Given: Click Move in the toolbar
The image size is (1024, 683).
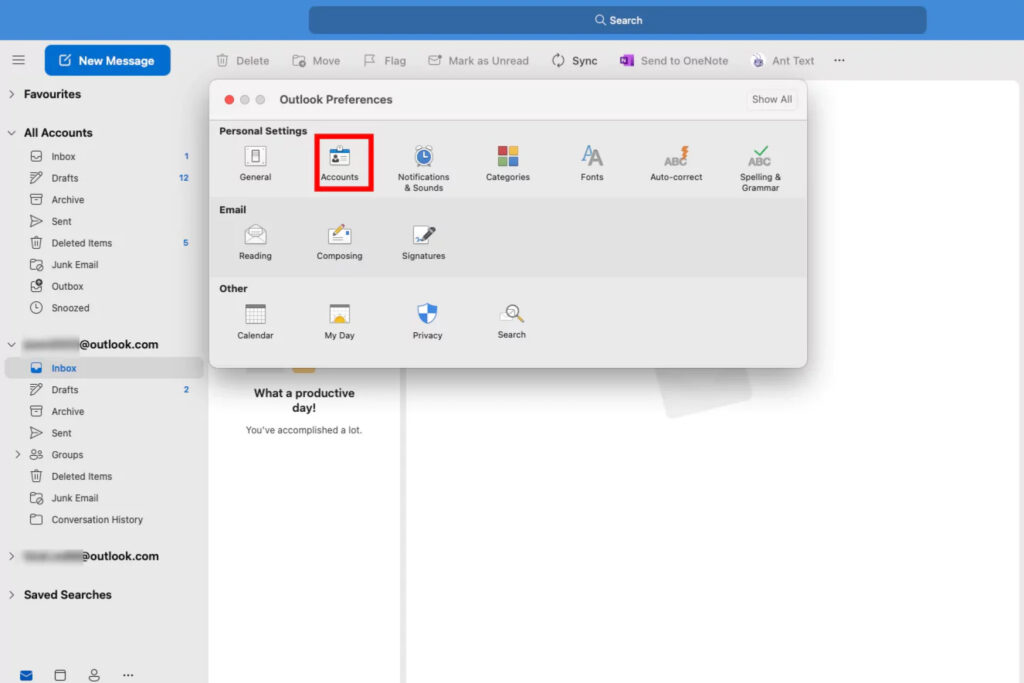Looking at the screenshot, I should [316, 61].
